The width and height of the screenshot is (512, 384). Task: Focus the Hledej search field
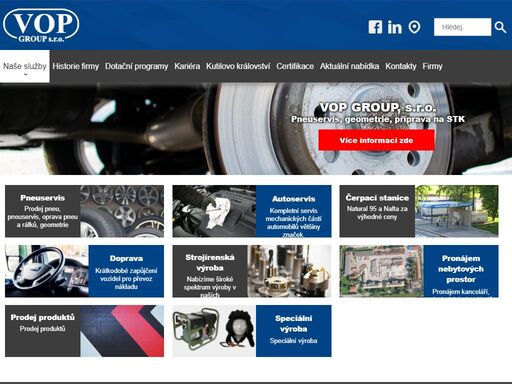coord(462,27)
